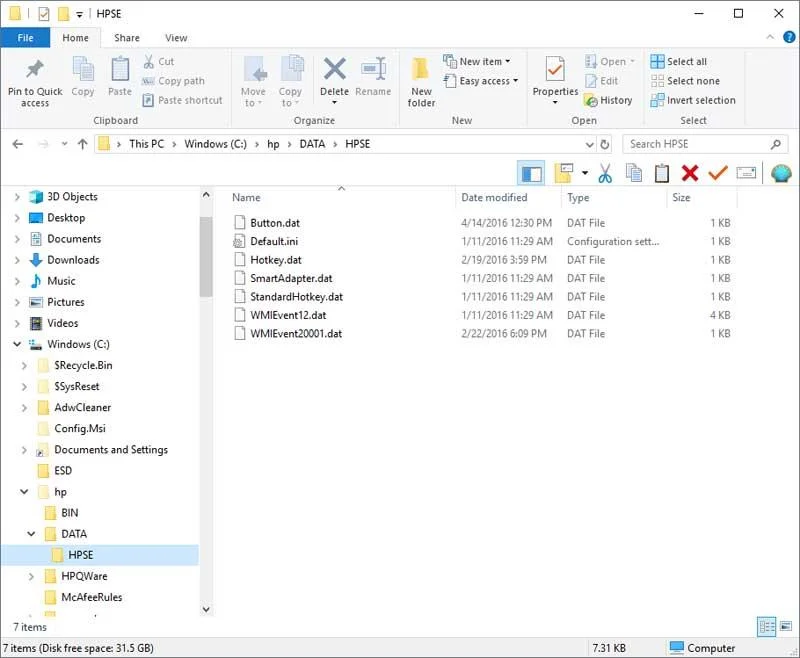
Task: Expand the HPQWare folder node
Action: point(31,576)
